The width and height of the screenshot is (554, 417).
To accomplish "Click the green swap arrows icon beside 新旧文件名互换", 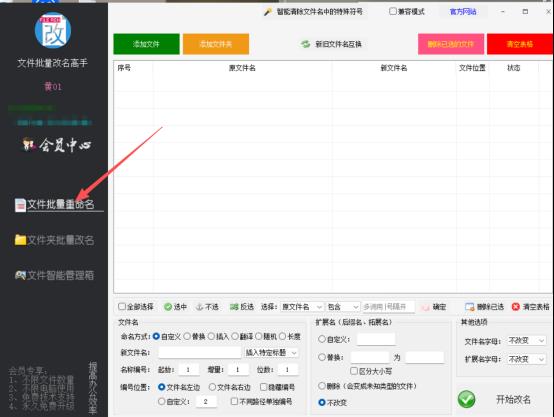I will (305, 44).
